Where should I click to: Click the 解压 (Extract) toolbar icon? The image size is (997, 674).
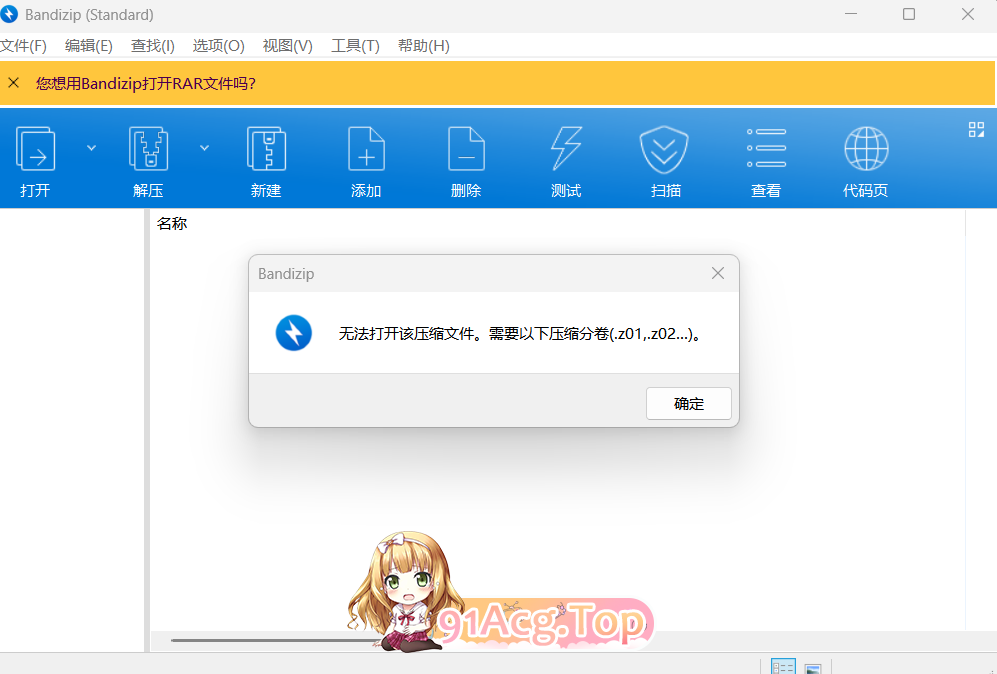click(148, 150)
